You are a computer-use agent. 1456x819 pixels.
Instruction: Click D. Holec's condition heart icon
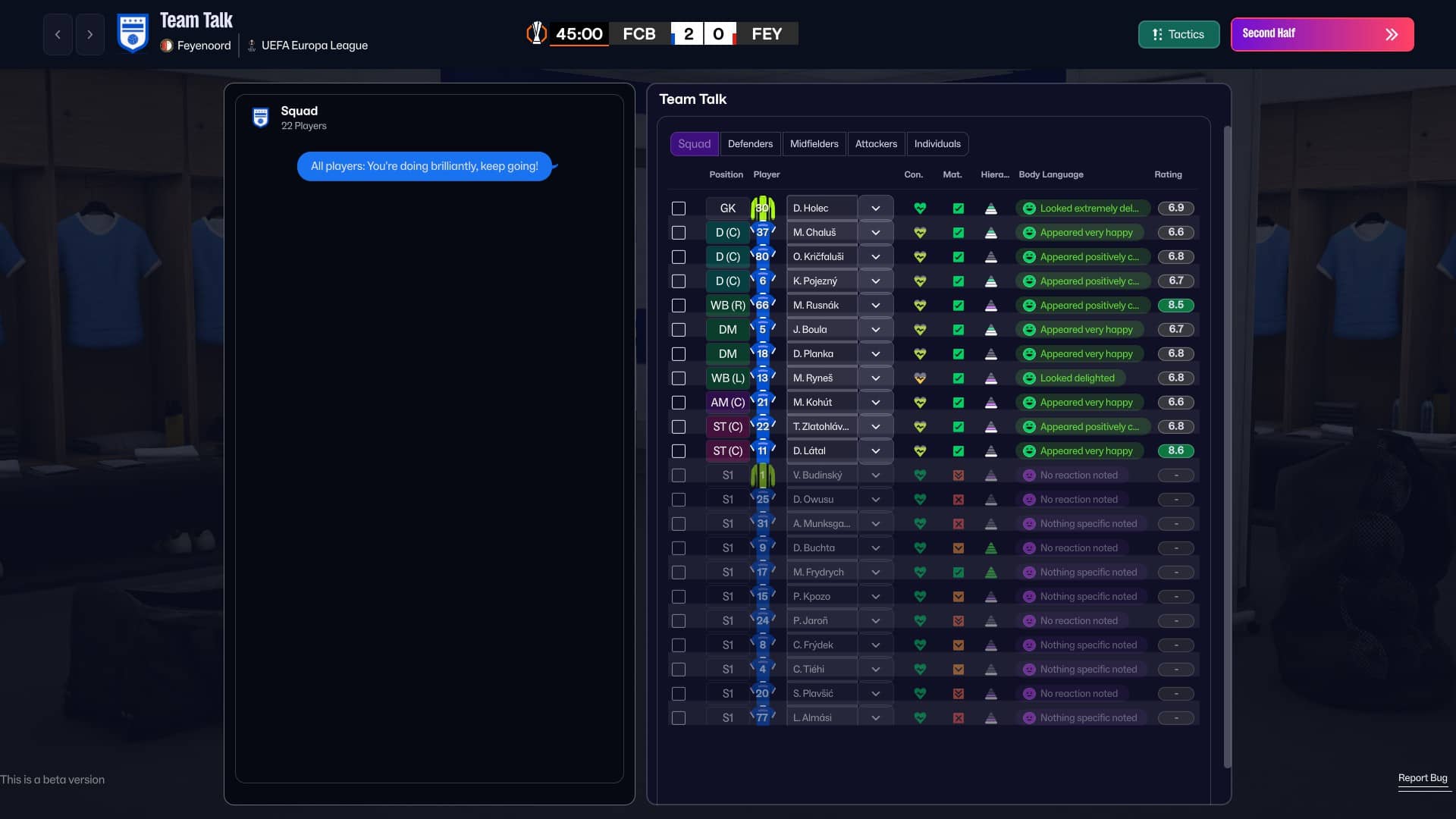tap(920, 208)
